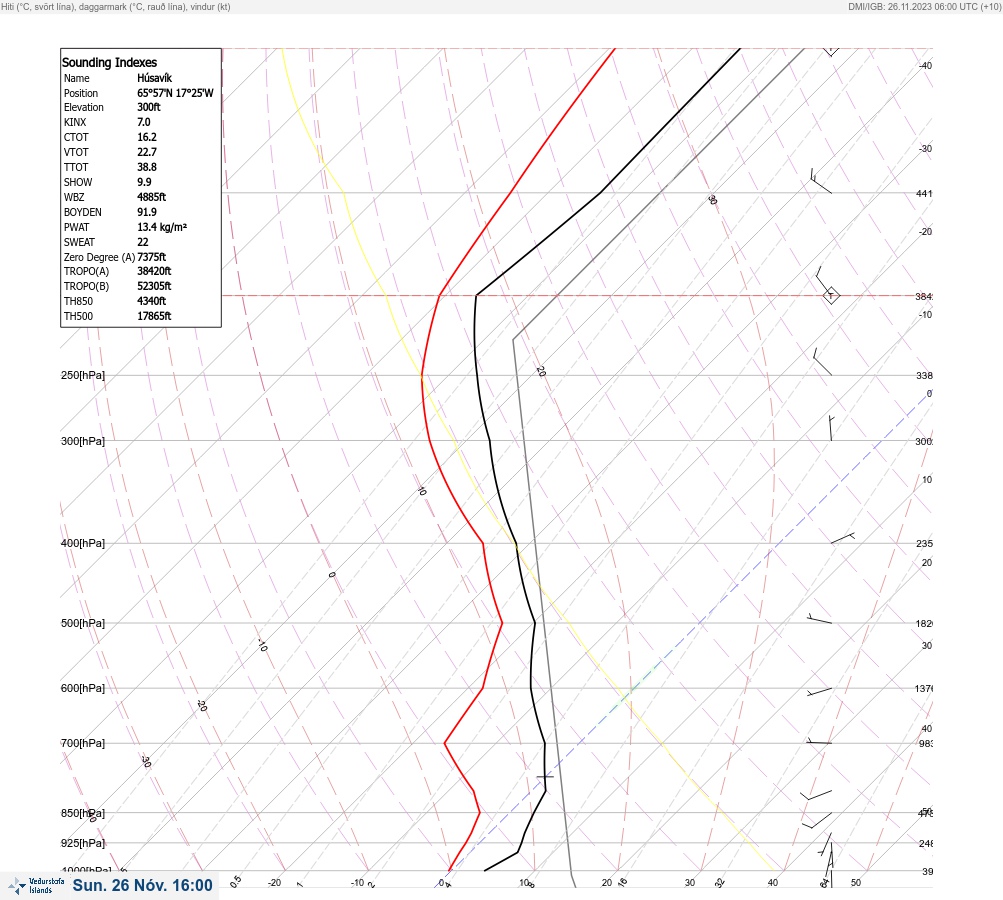1003x900 pixels.
Task: Click the WBZ value '4885ft'
Action: click(x=152, y=197)
